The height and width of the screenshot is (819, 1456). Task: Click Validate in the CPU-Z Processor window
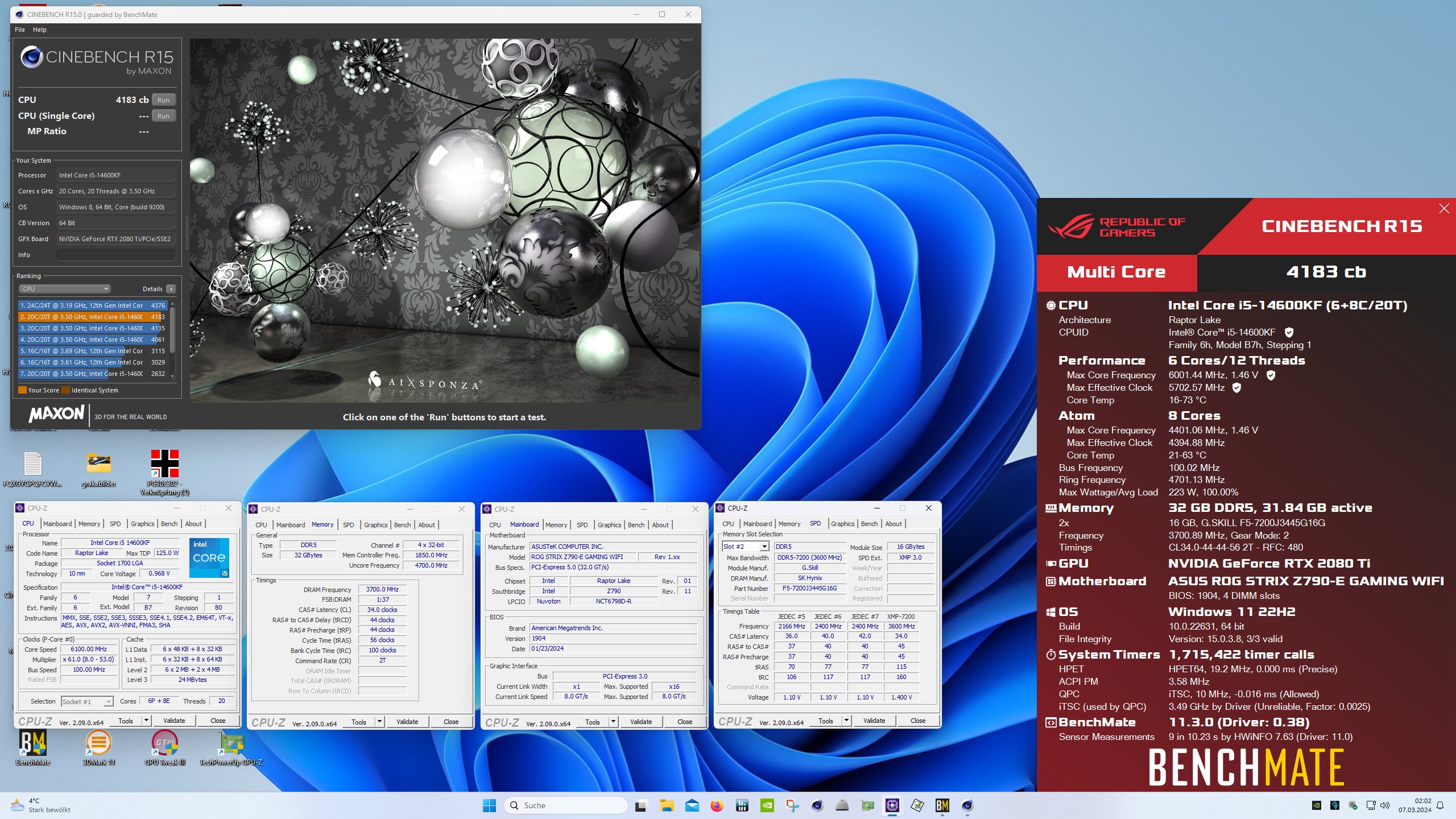(x=174, y=721)
